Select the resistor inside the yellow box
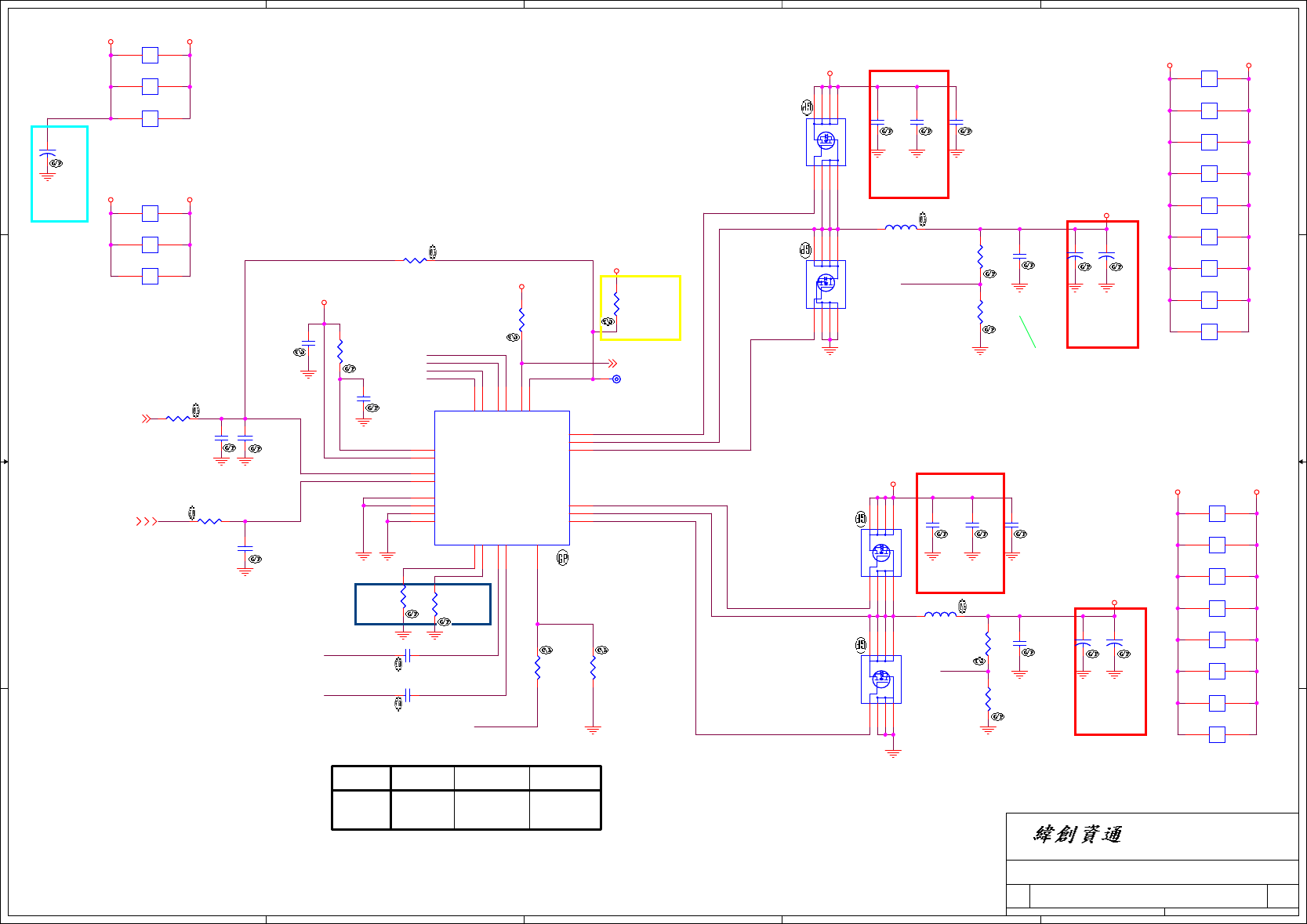Image resolution: width=1307 pixels, height=924 pixels. click(x=616, y=304)
